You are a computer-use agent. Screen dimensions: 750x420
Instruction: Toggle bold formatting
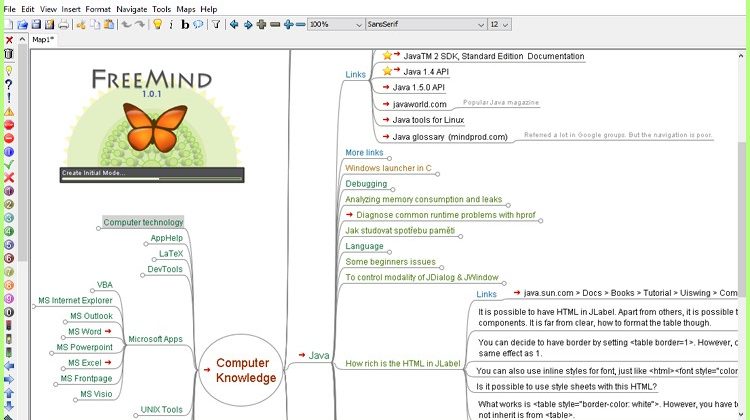(185, 24)
